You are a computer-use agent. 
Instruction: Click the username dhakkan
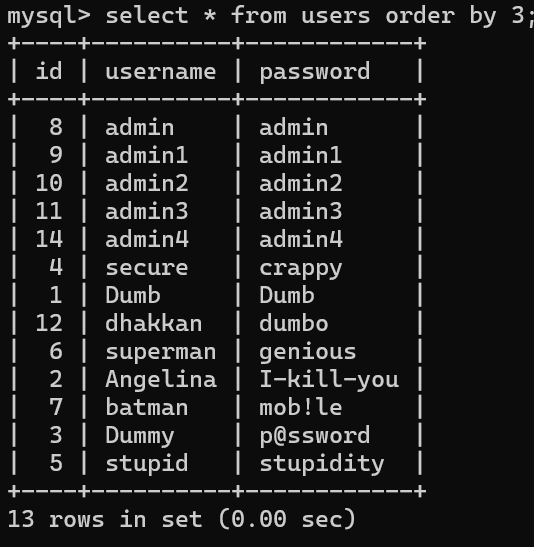154,323
